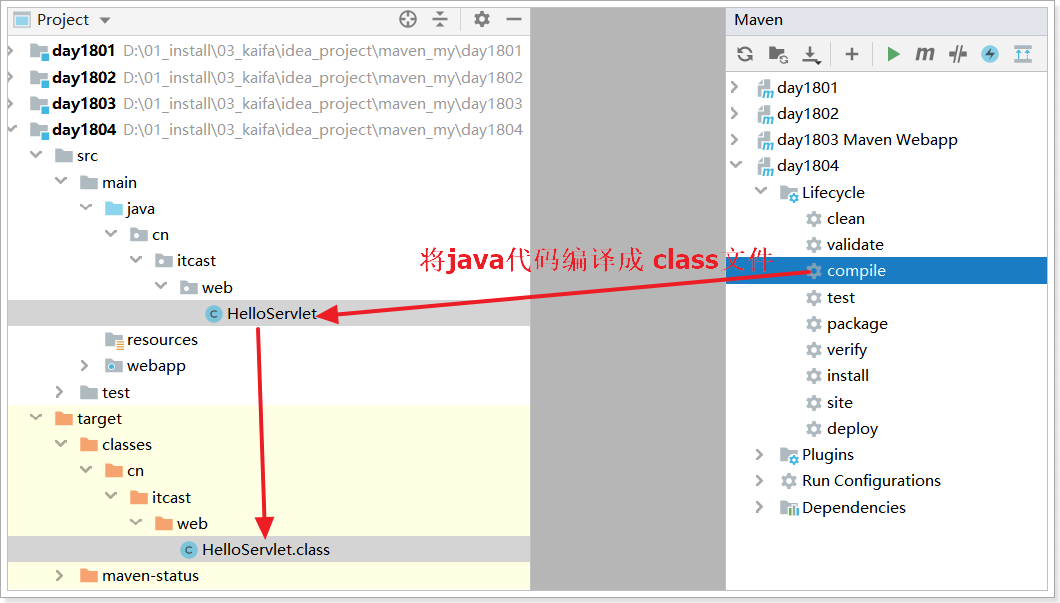Viewport: 1060px width, 603px height.
Task: Click the java source folder icon
Action: (x=114, y=209)
